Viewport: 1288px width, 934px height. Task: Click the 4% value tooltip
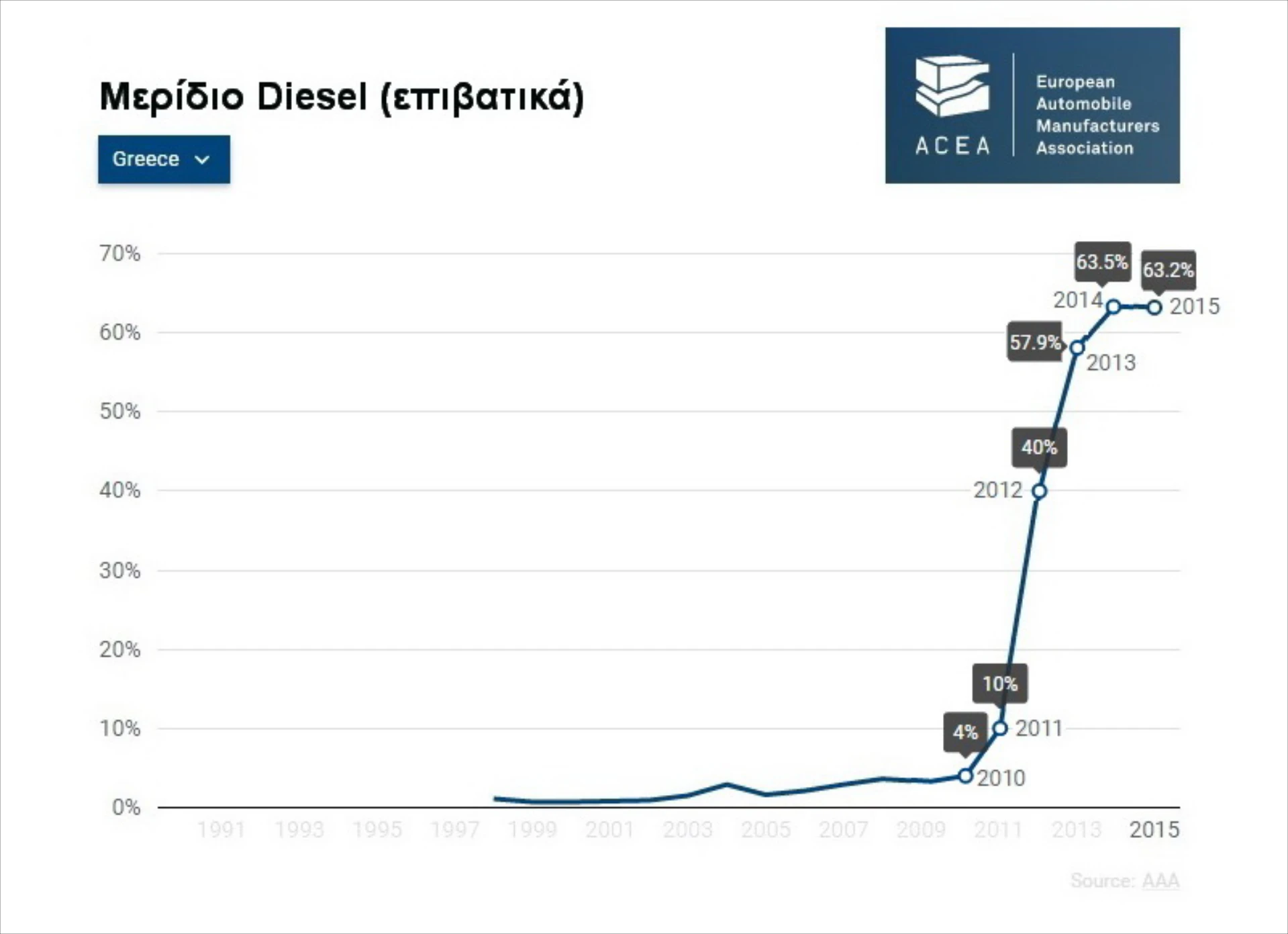[965, 732]
